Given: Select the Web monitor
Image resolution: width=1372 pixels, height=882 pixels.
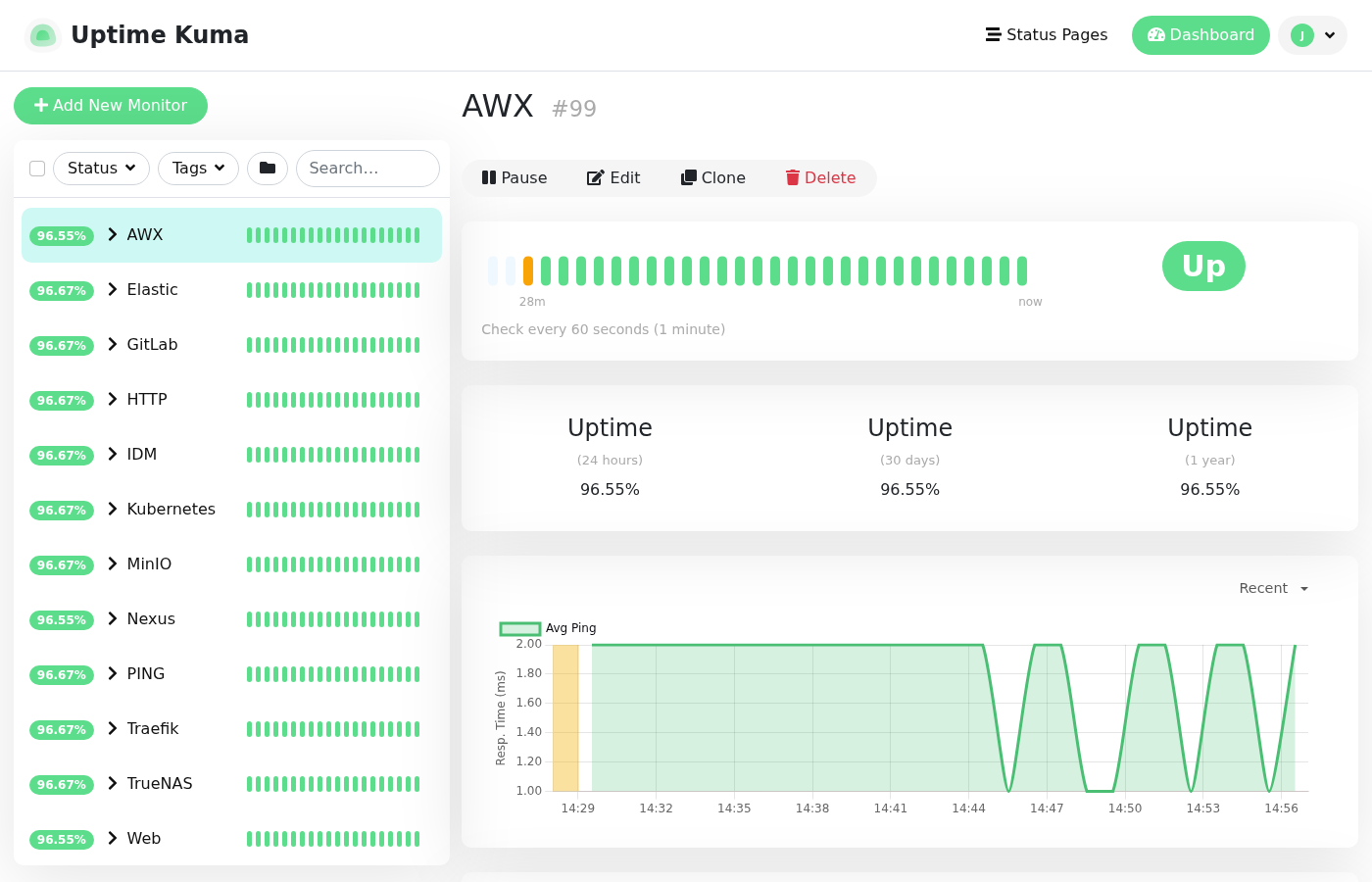Looking at the screenshot, I should [231, 839].
